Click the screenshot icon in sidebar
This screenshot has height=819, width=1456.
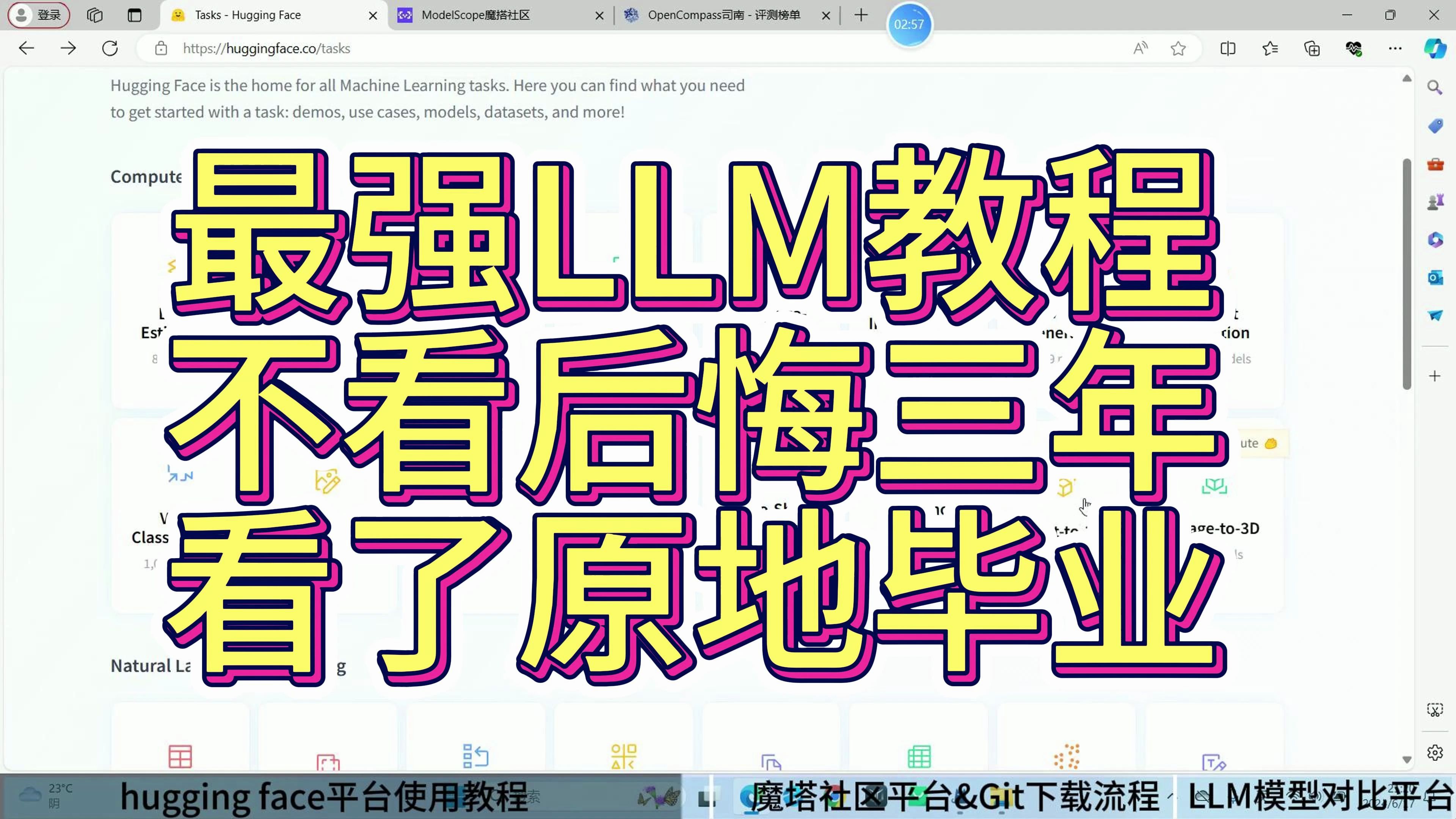(1434, 710)
